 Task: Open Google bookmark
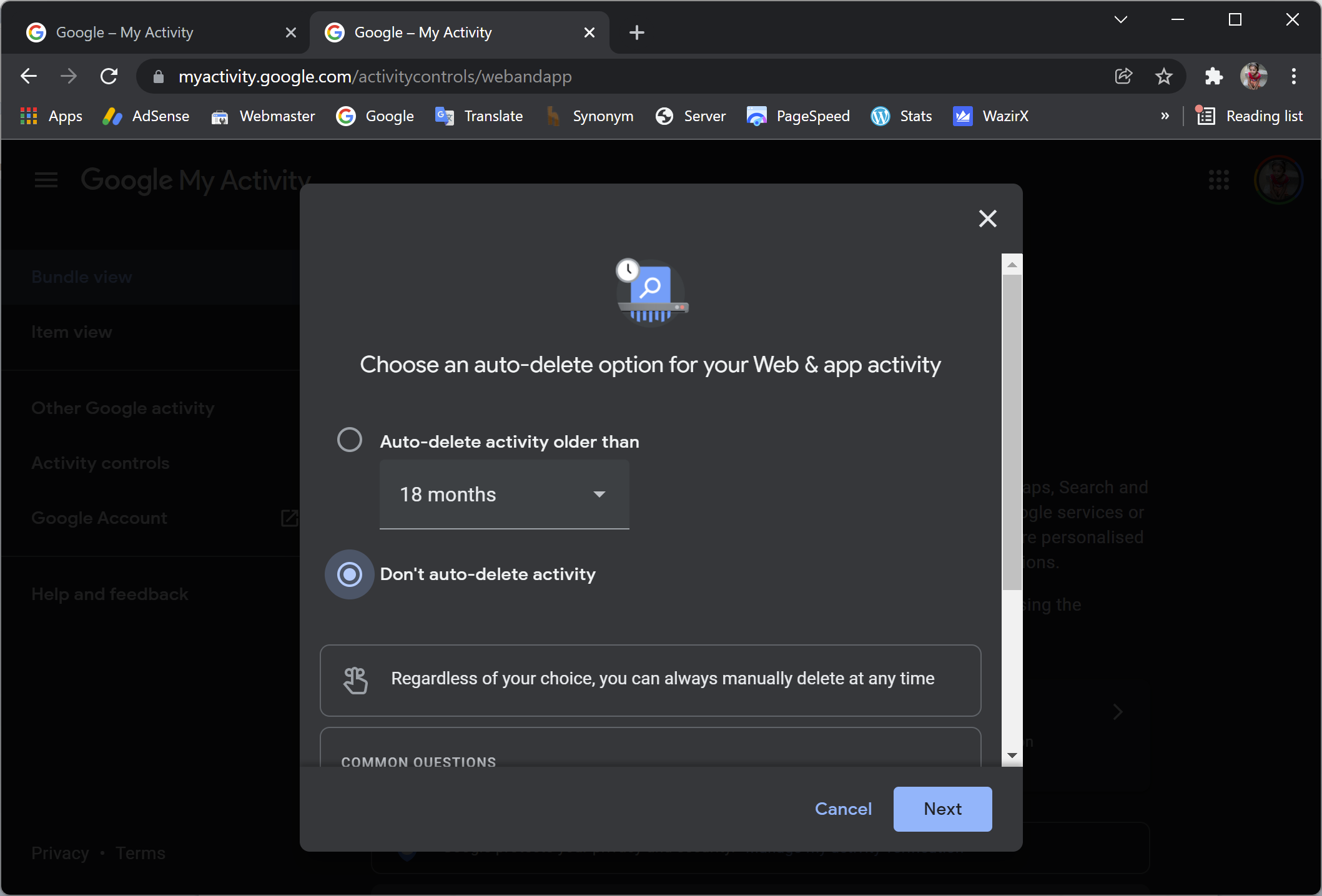tap(375, 116)
